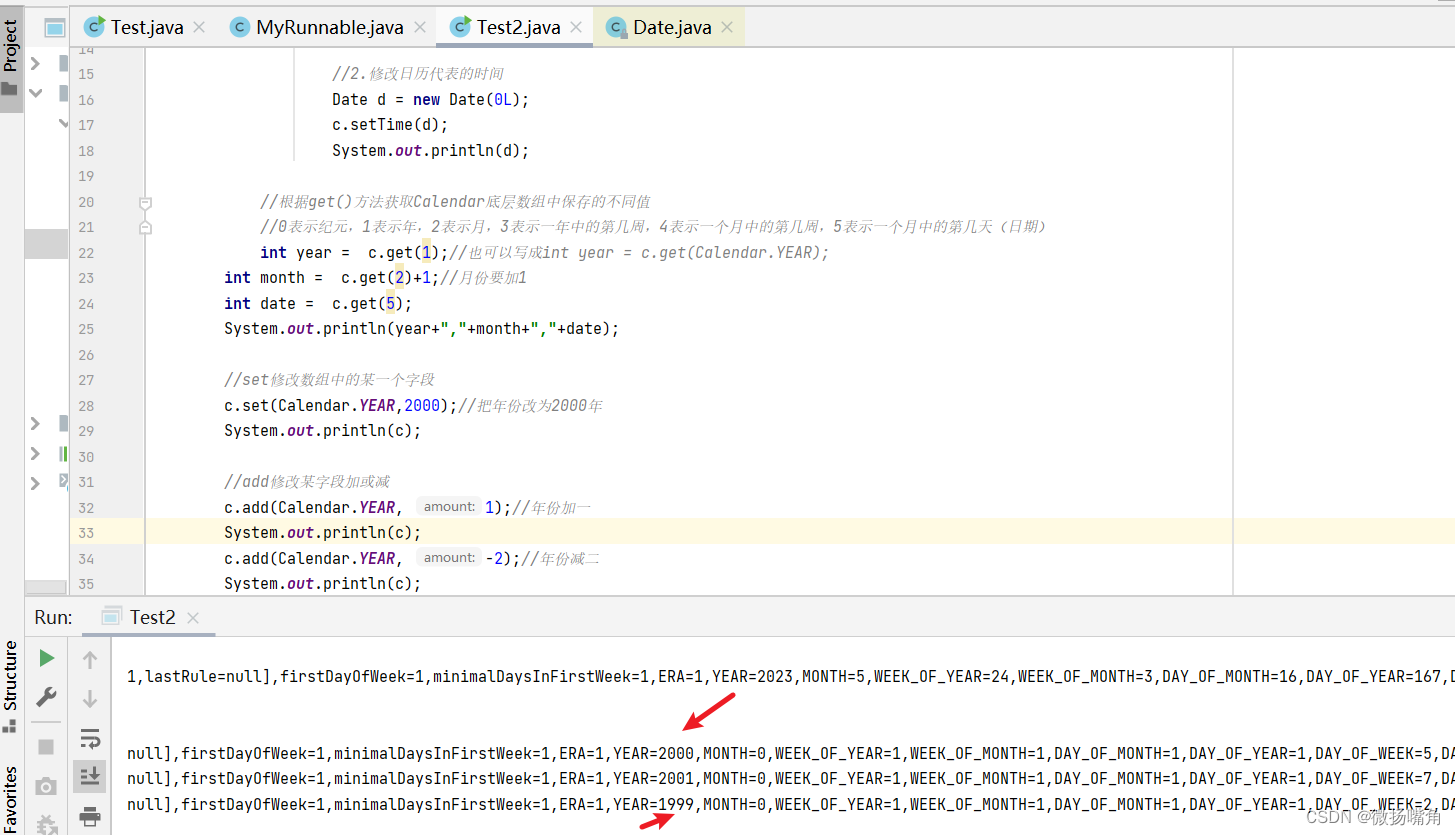This screenshot has height=835, width=1455.
Task: Click line number 28 in the gutter
Action: click(86, 406)
